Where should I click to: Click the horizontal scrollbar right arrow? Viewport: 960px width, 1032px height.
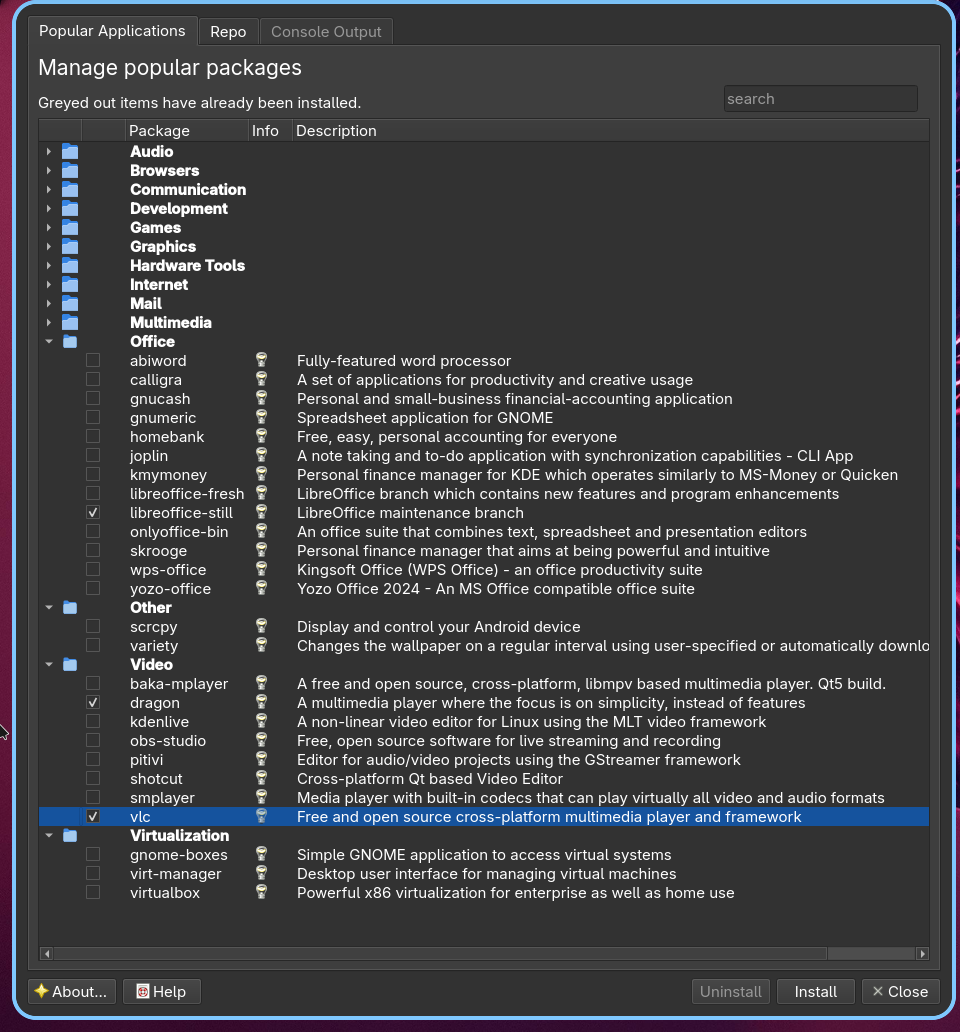click(x=922, y=953)
